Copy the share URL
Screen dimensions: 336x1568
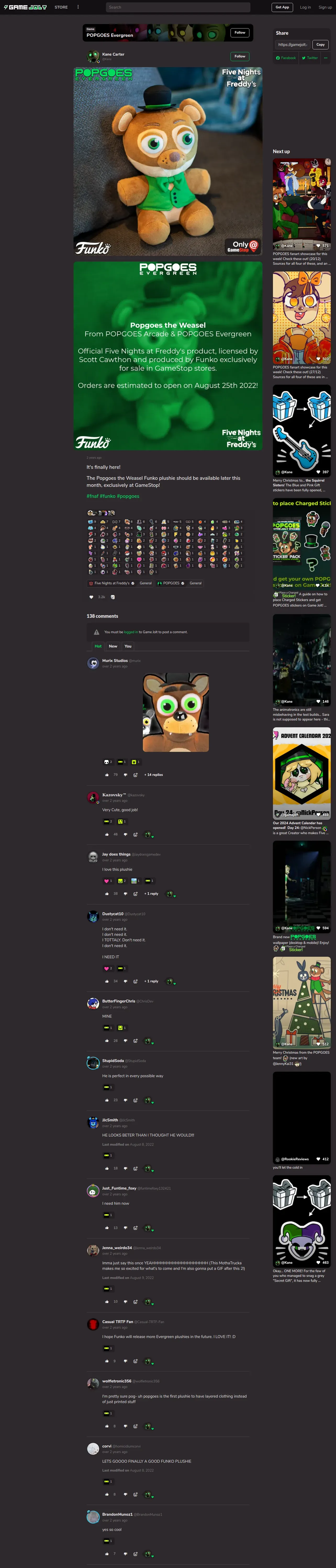(320, 44)
